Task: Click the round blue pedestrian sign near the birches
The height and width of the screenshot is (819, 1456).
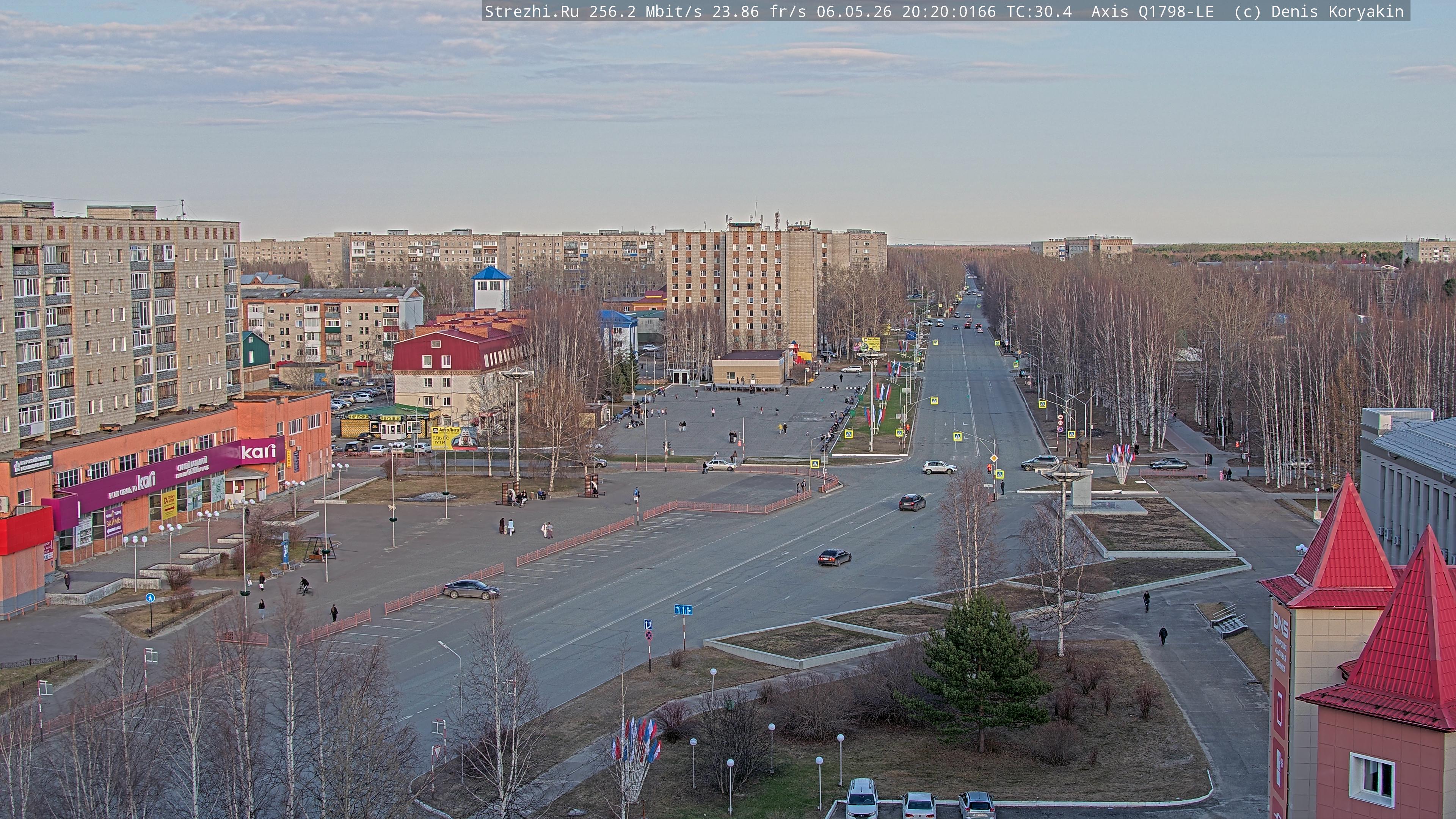Action: (150, 598)
